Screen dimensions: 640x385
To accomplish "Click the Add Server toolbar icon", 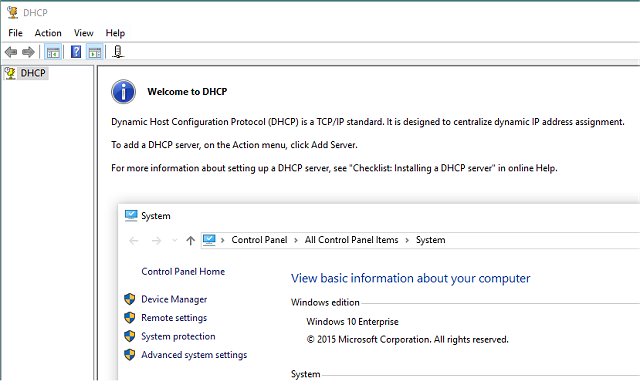I will pos(118,52).
